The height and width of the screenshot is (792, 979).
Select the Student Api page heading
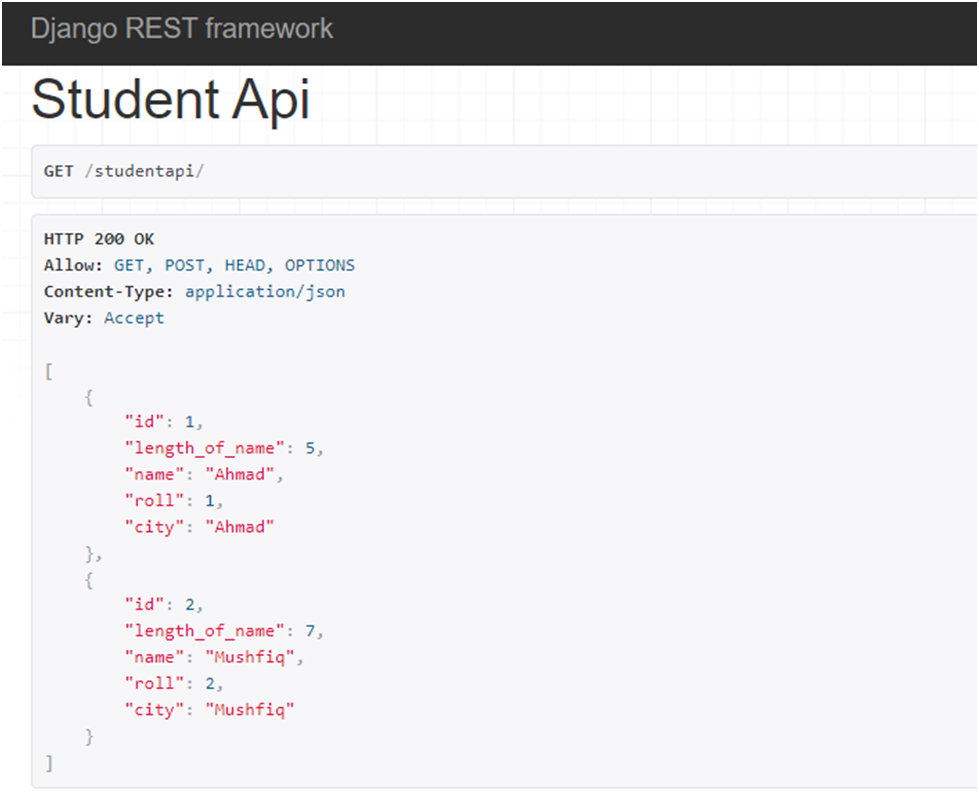point(170,99)
